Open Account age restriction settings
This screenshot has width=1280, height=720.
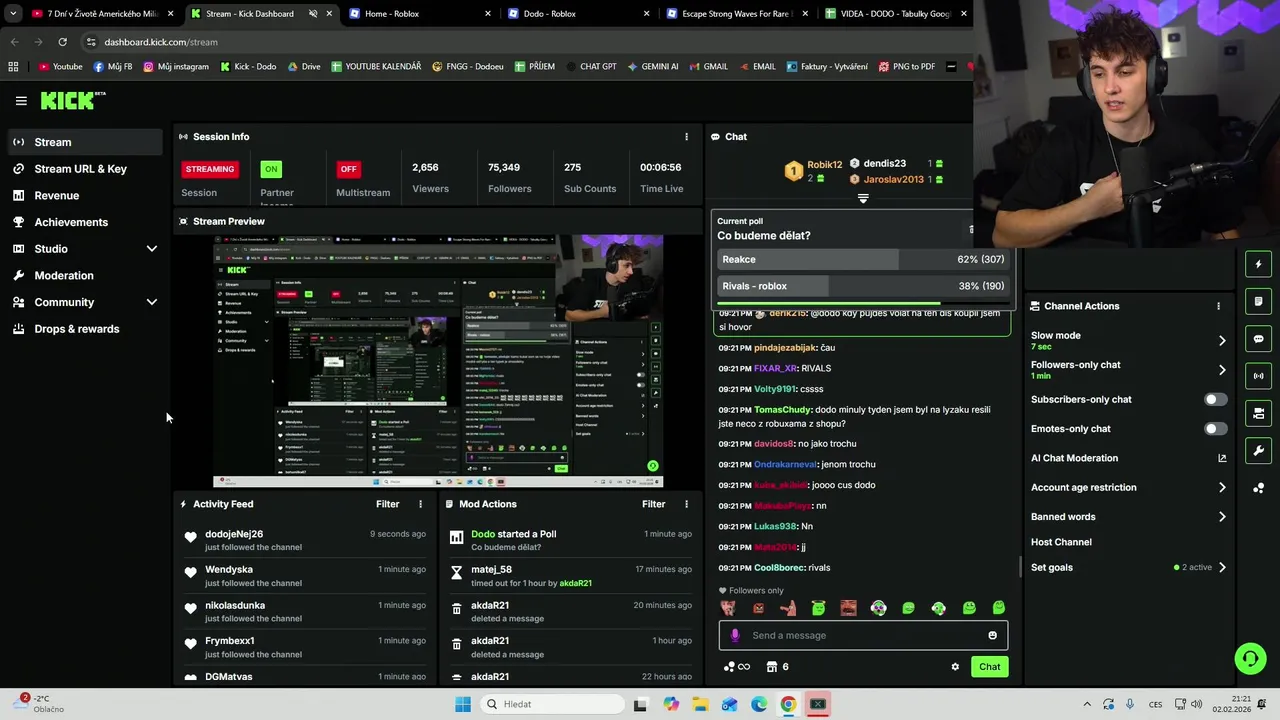pos(1128,487)
